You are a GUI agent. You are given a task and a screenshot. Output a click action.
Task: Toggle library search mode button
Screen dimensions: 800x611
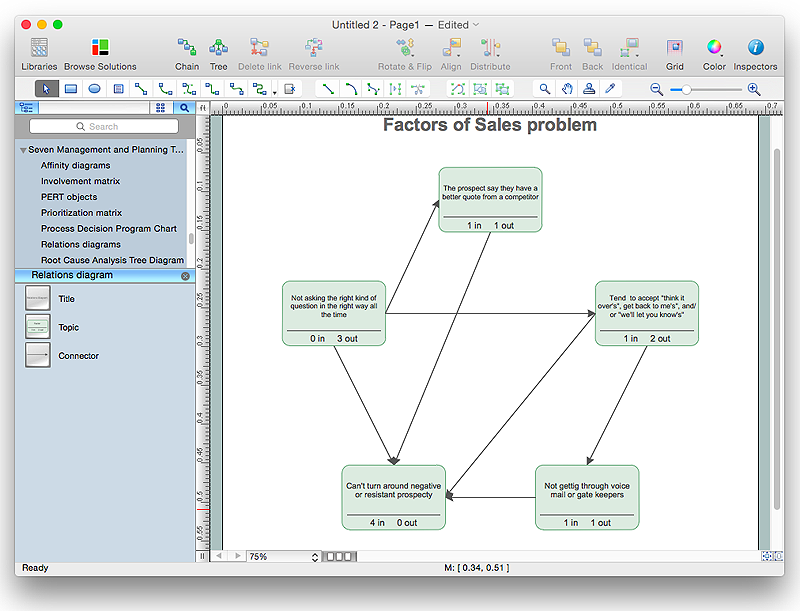pos(184,107)
